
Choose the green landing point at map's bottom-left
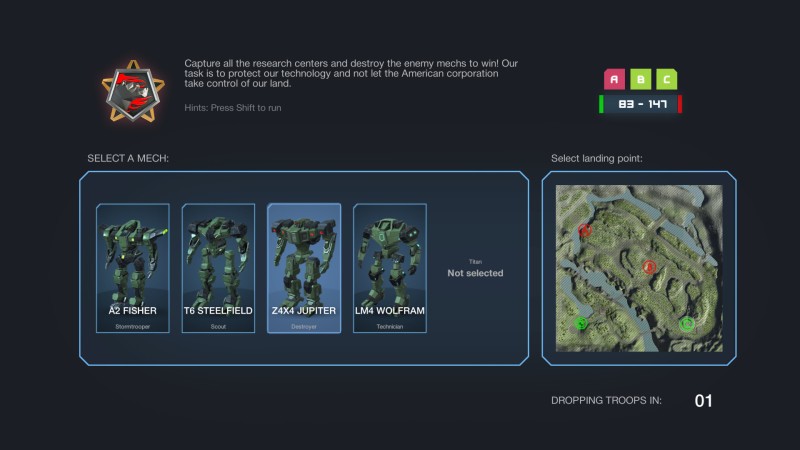(581, 323)
